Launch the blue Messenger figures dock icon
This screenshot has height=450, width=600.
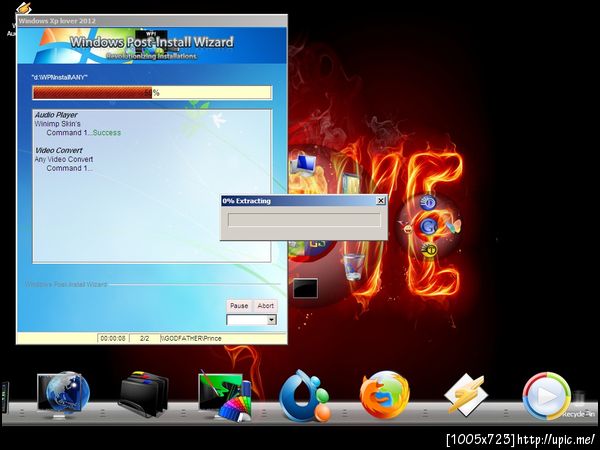coord(305,396)
